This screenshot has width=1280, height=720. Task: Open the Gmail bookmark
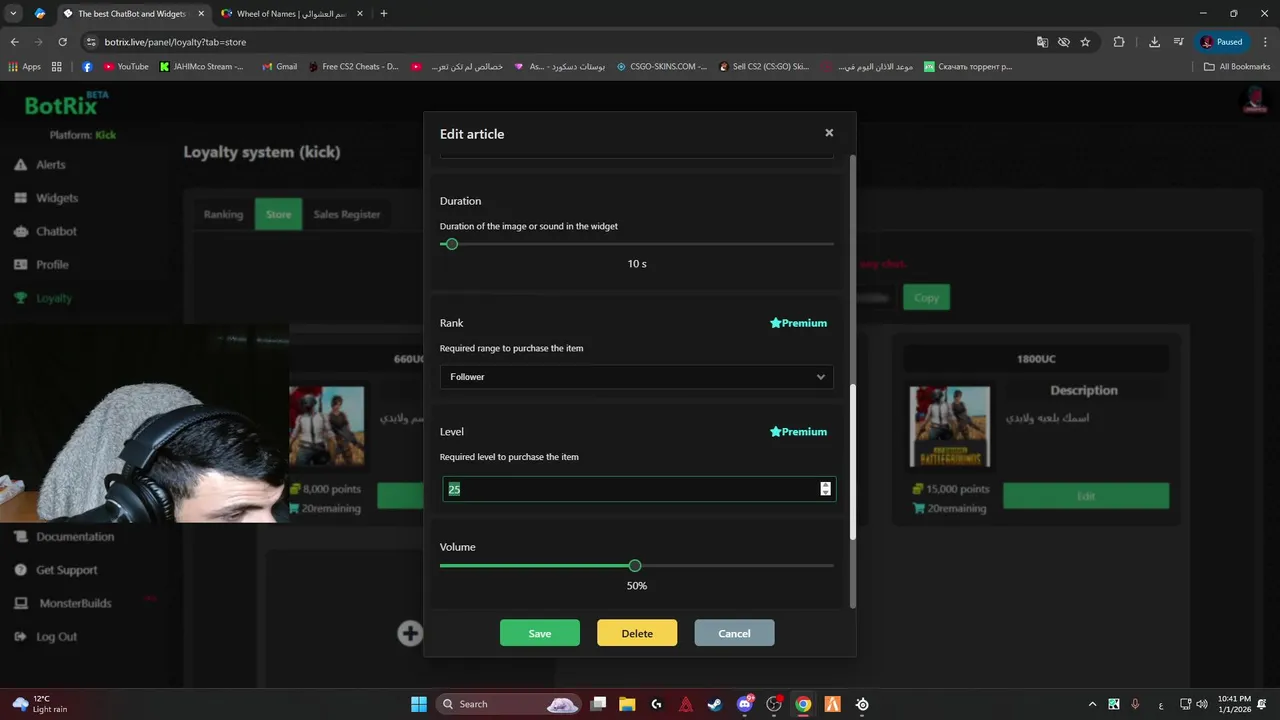point(279,67)
